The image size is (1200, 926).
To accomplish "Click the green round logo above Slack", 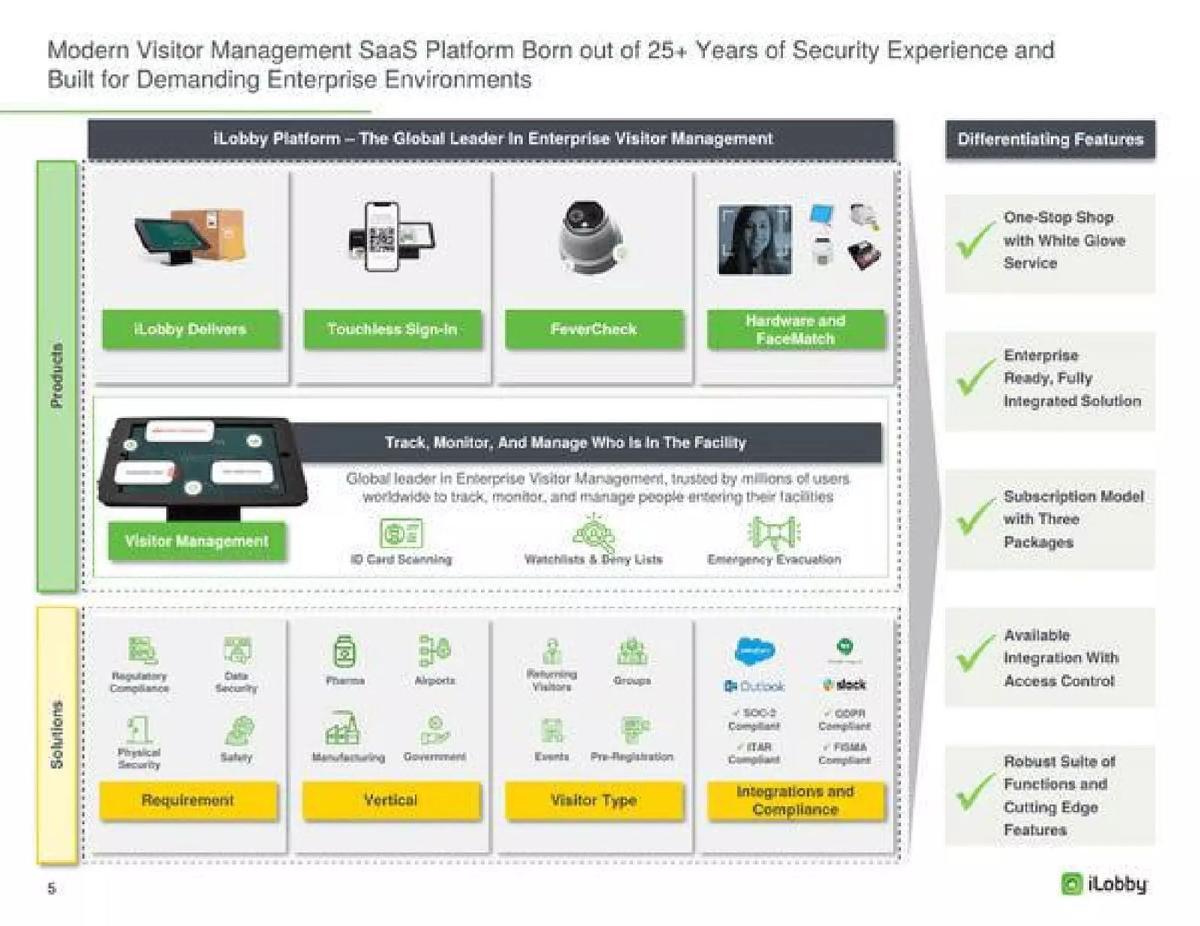I will [845, 646].
